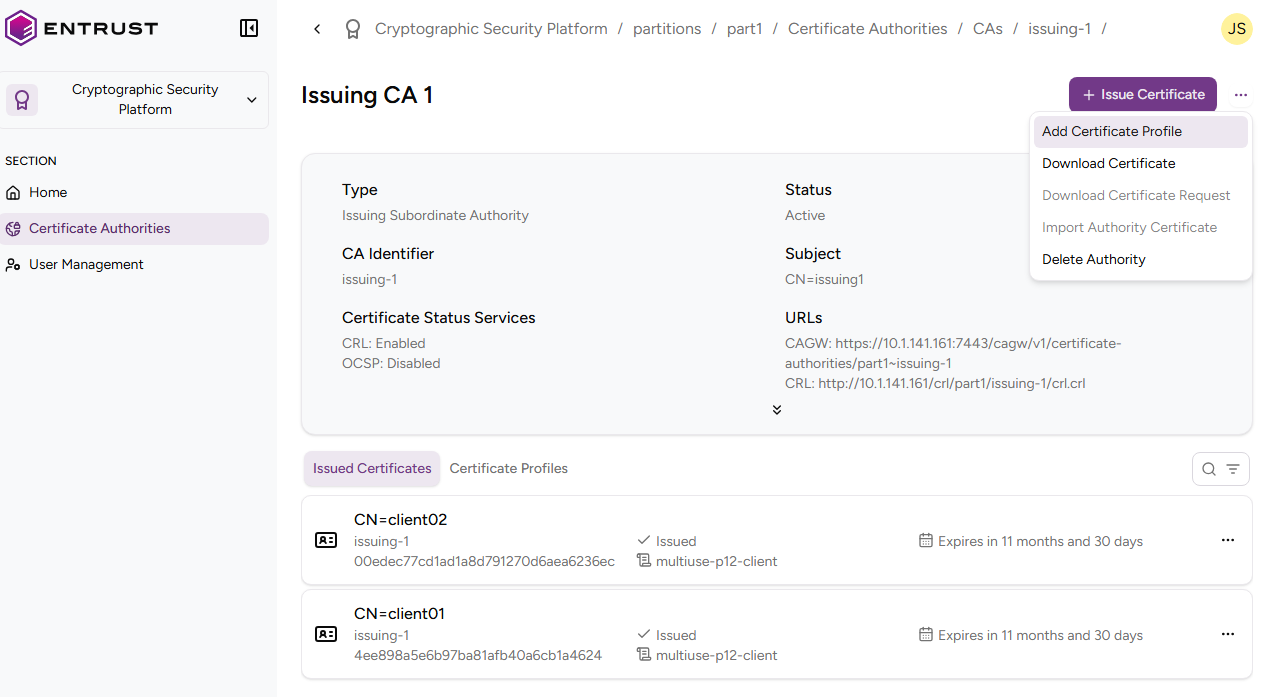Select the Issued Certificates tab
This screenshot has width=1270, height=697.
372,468
